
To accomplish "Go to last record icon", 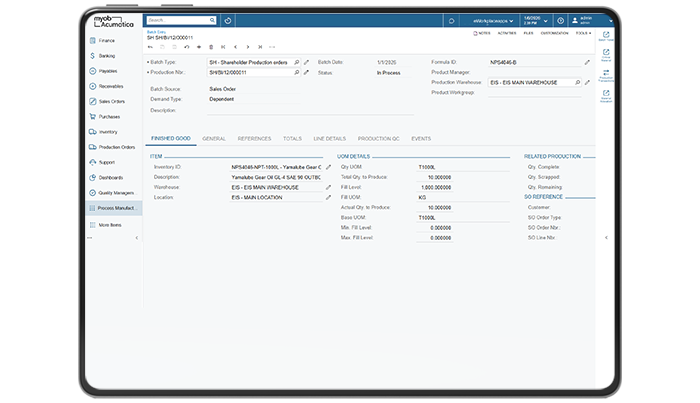I will [260, 47].
